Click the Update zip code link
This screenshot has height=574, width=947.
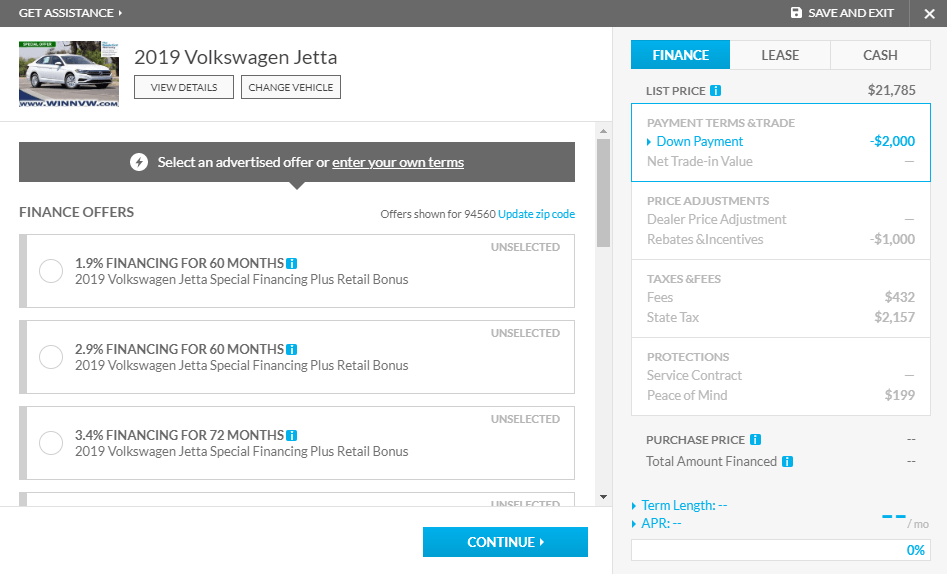coord(536,214)
